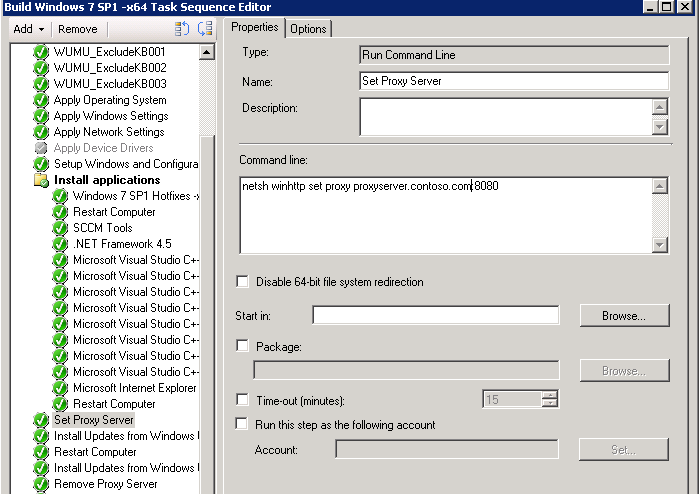Viewport: 699px width, 494px height.
Task: Open the Add dropdown menu
Action: (x=27, y=29)
